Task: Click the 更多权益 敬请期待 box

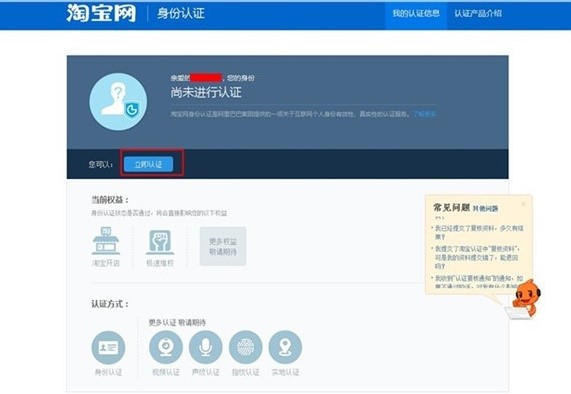Action: 223,247
